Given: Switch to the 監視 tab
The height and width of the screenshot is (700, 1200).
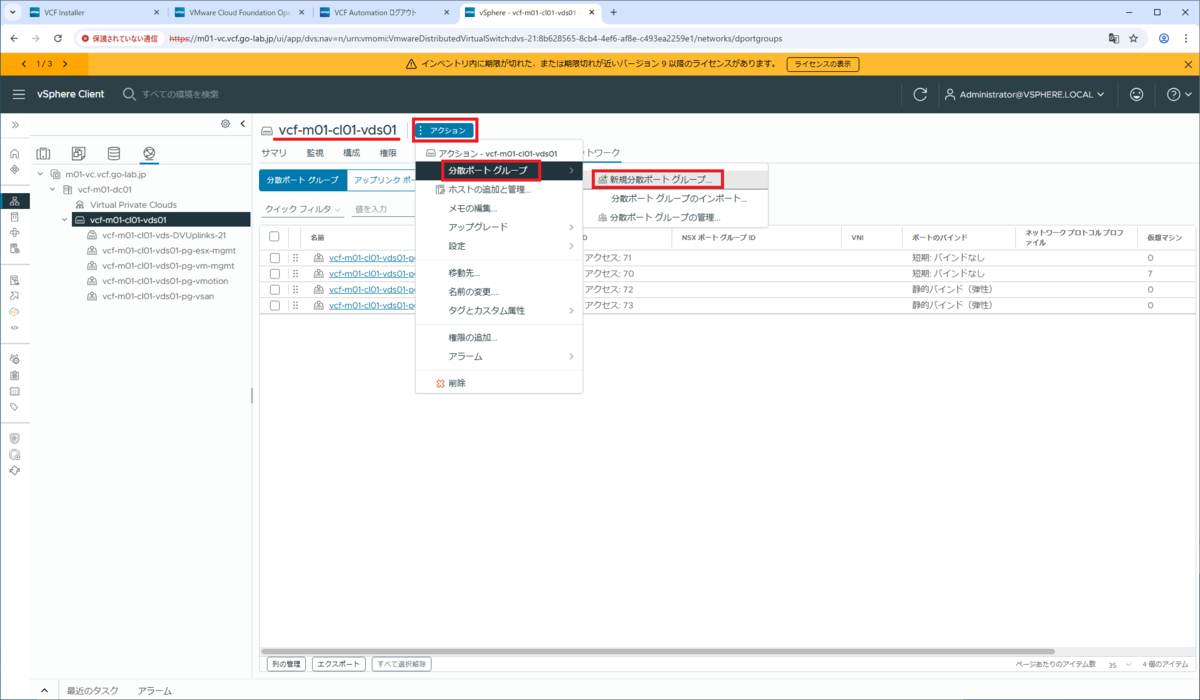Looking at the screenshot, I should pyautogui.click(x=315, y=153).
